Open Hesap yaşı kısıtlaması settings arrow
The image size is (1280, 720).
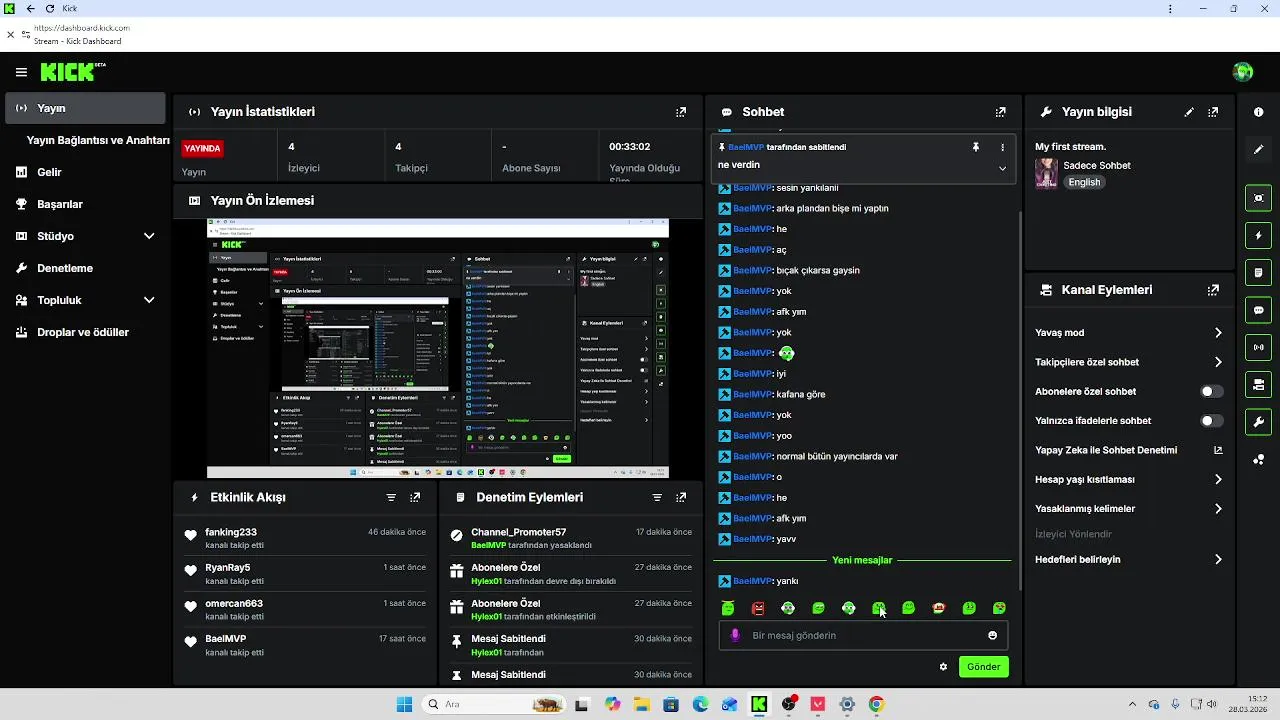1218,479
